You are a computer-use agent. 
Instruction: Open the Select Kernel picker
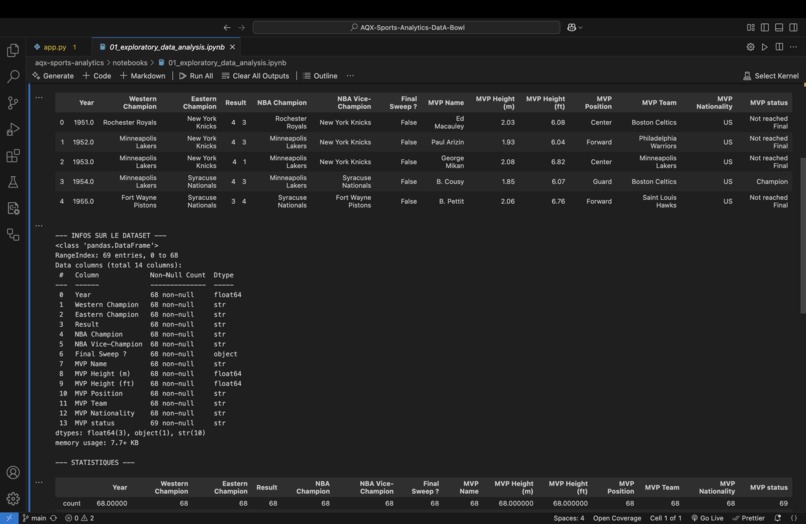(x=771, y=76)
